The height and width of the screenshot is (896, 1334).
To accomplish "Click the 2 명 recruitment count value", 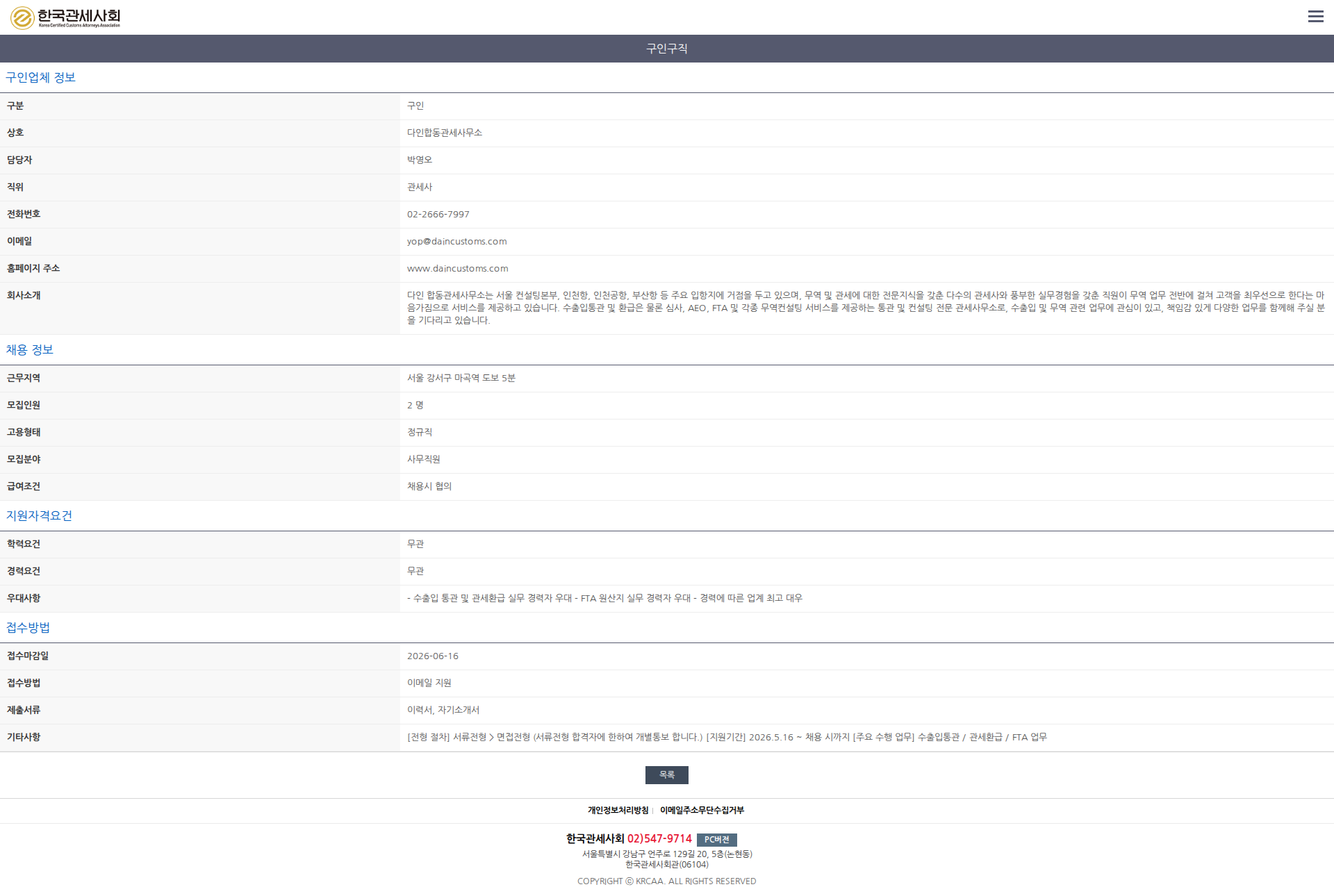I will [x=415, y=405].
